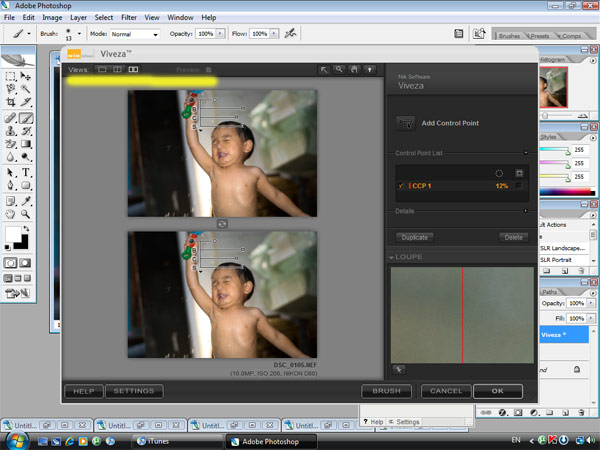Select the Zoom tool in toolbox
Image resolution: width=600 pixels, height=450 pixels.
(x=25, y=214)
